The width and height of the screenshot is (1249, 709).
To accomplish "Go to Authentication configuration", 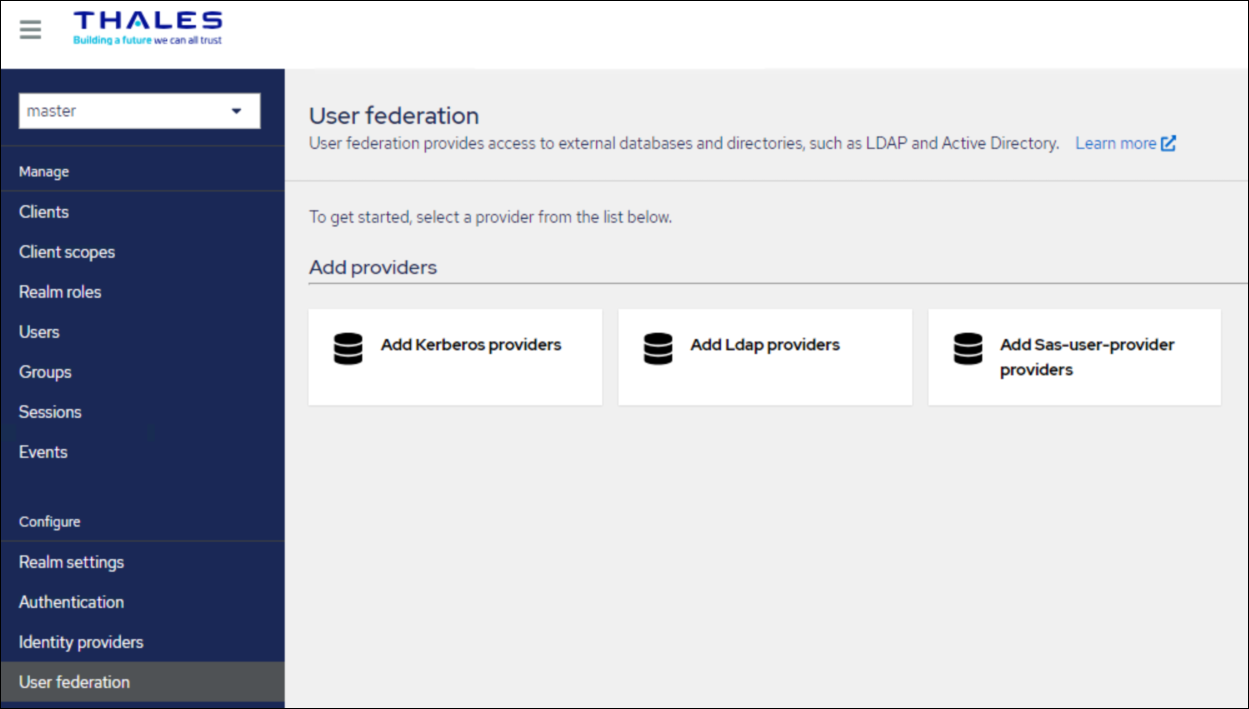I will 71,602.
